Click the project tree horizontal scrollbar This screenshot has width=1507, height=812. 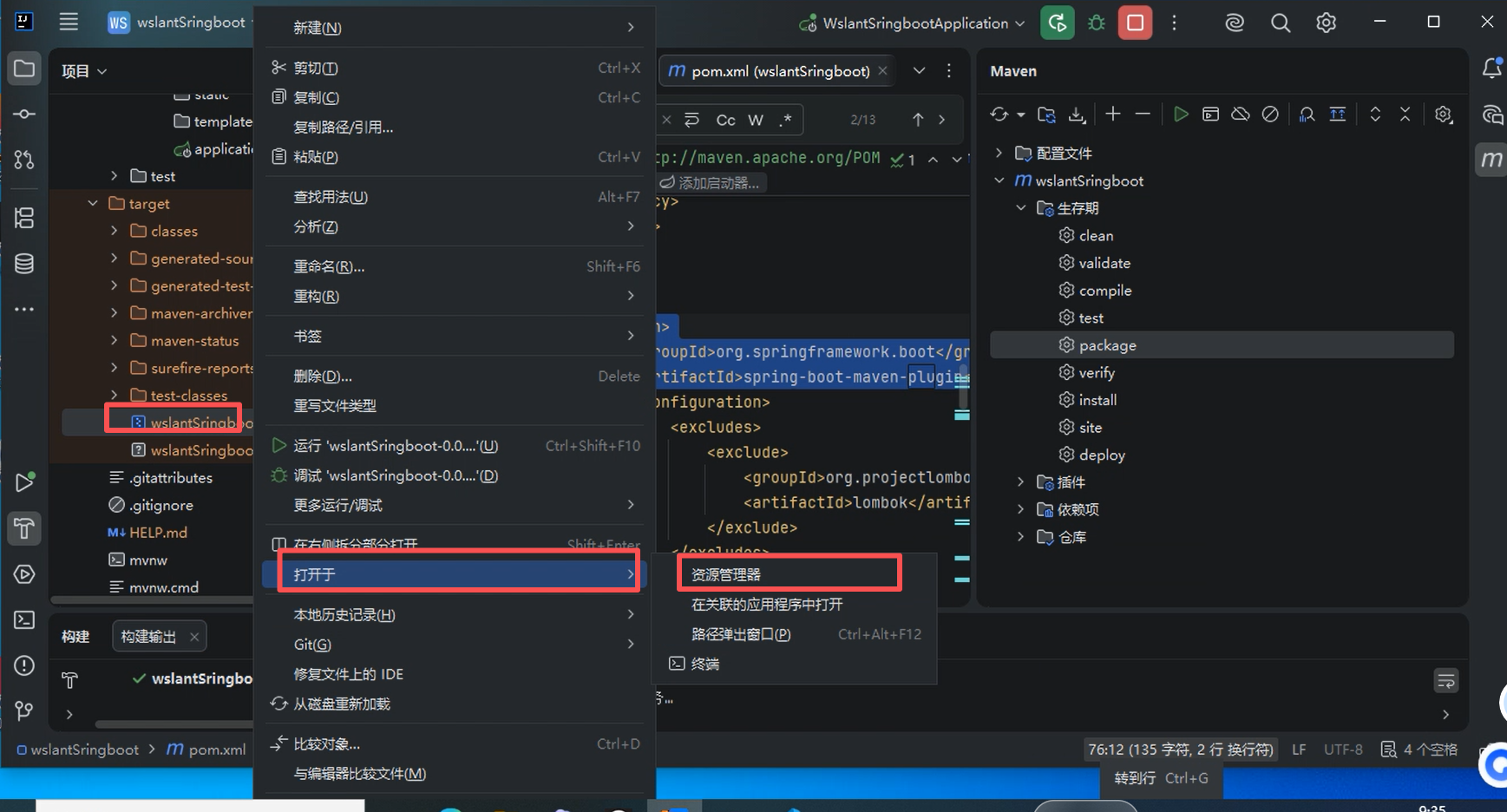tap(152, 599)
